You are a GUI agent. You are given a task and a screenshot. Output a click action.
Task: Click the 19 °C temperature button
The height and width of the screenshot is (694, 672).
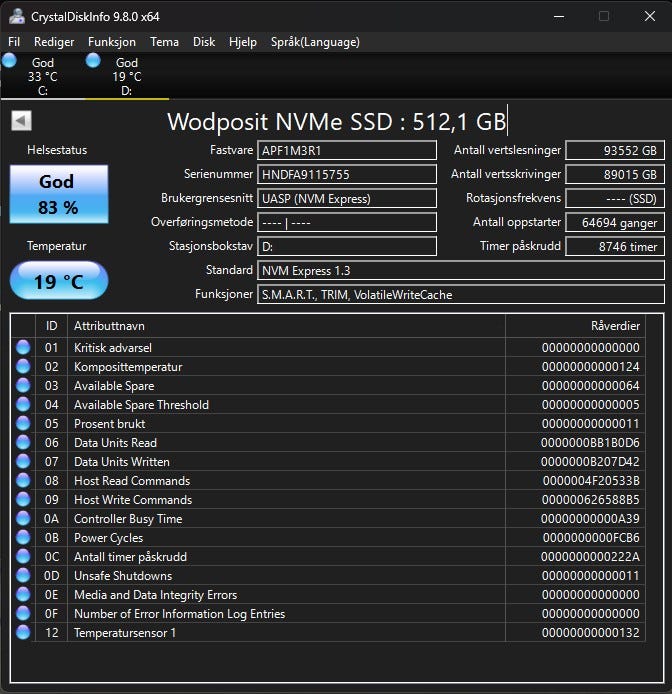click(59, 281)
